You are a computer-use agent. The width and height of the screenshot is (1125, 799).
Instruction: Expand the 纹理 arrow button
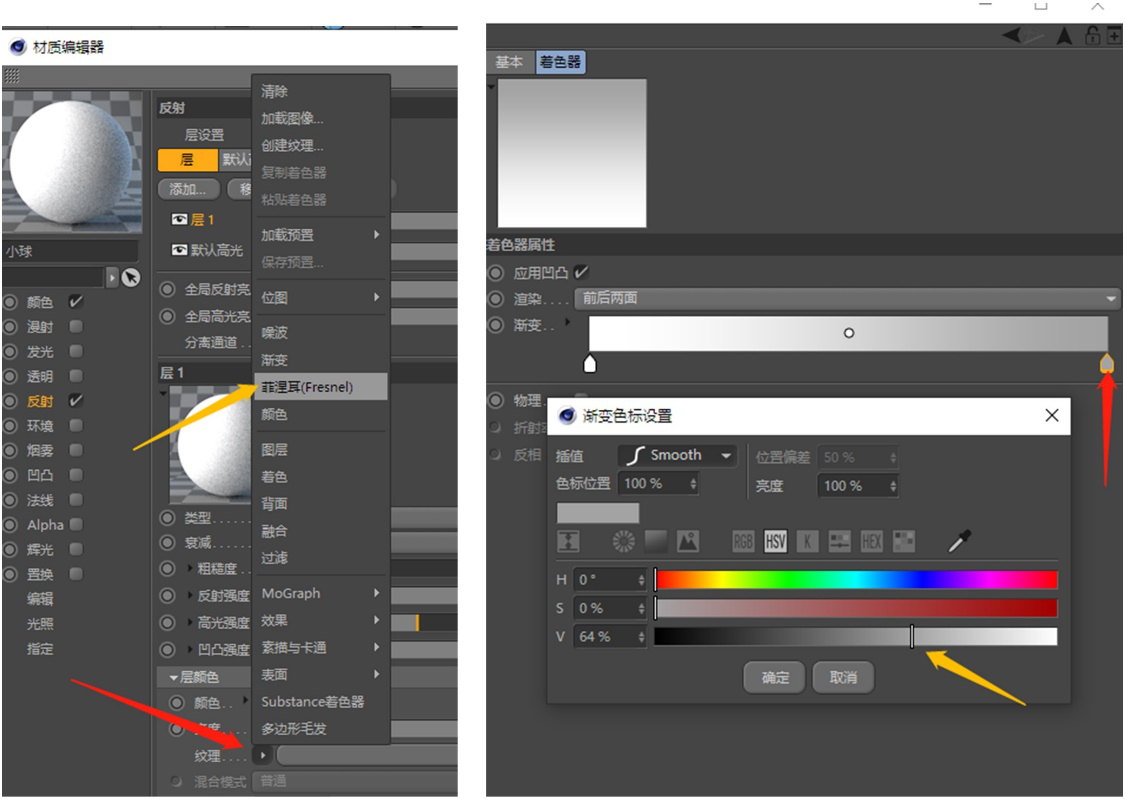click(x=263, y=756)
